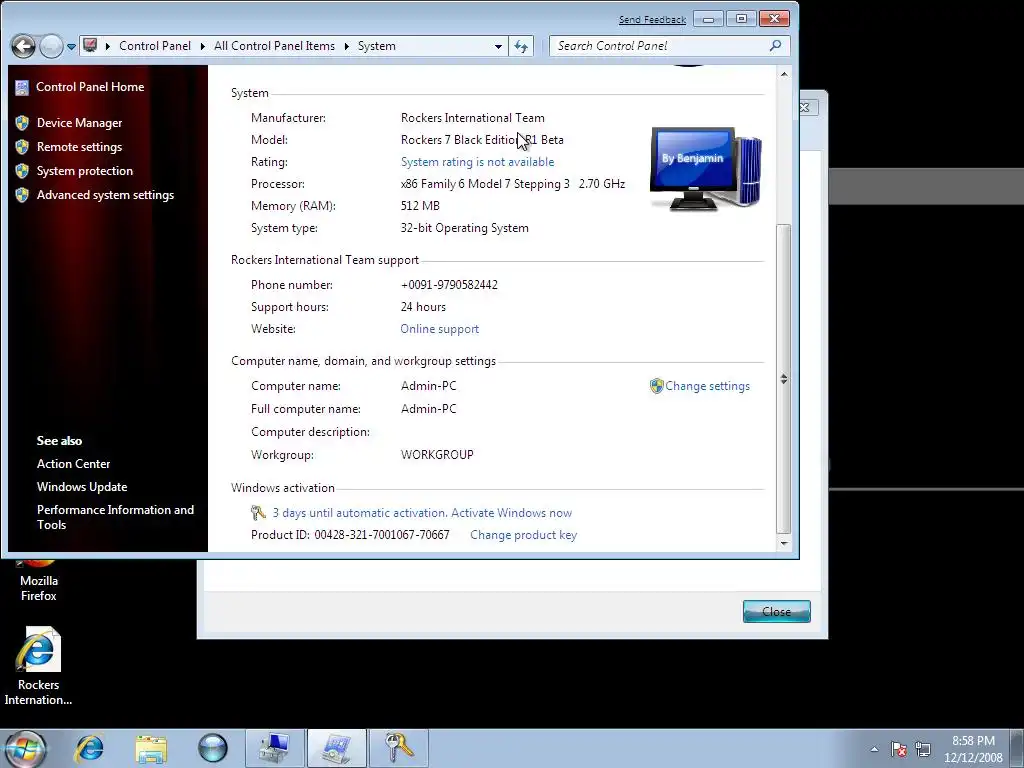The image size is (1024, 768).
Task: Open Mozilla Firefox desktop shortcut
Action: [39, 580]
